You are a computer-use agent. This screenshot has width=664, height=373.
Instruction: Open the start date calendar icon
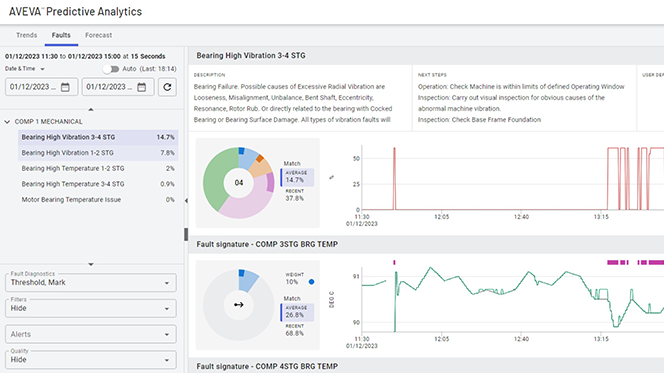pos(65,87)
